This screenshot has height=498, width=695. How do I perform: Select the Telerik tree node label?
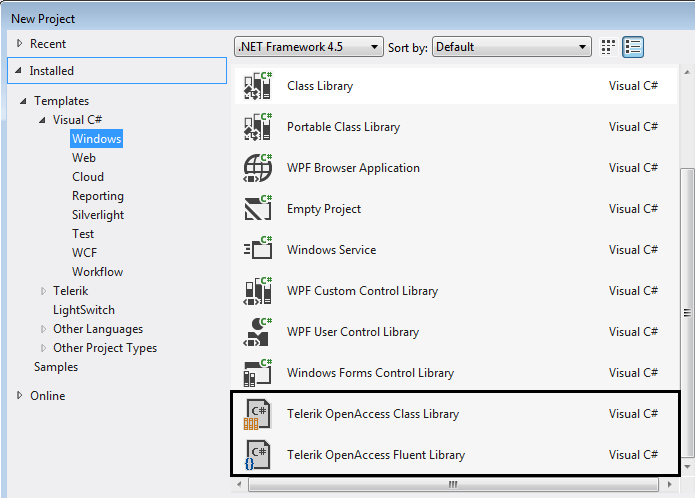click(x=70, y=291)
